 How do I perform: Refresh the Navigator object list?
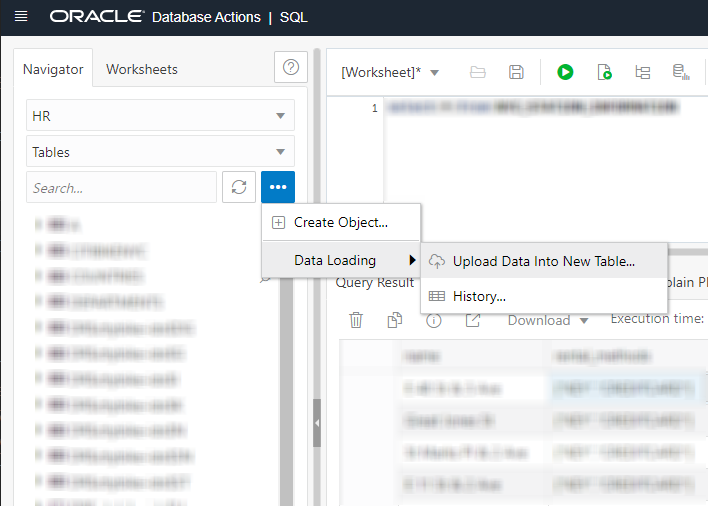(239, 187)
